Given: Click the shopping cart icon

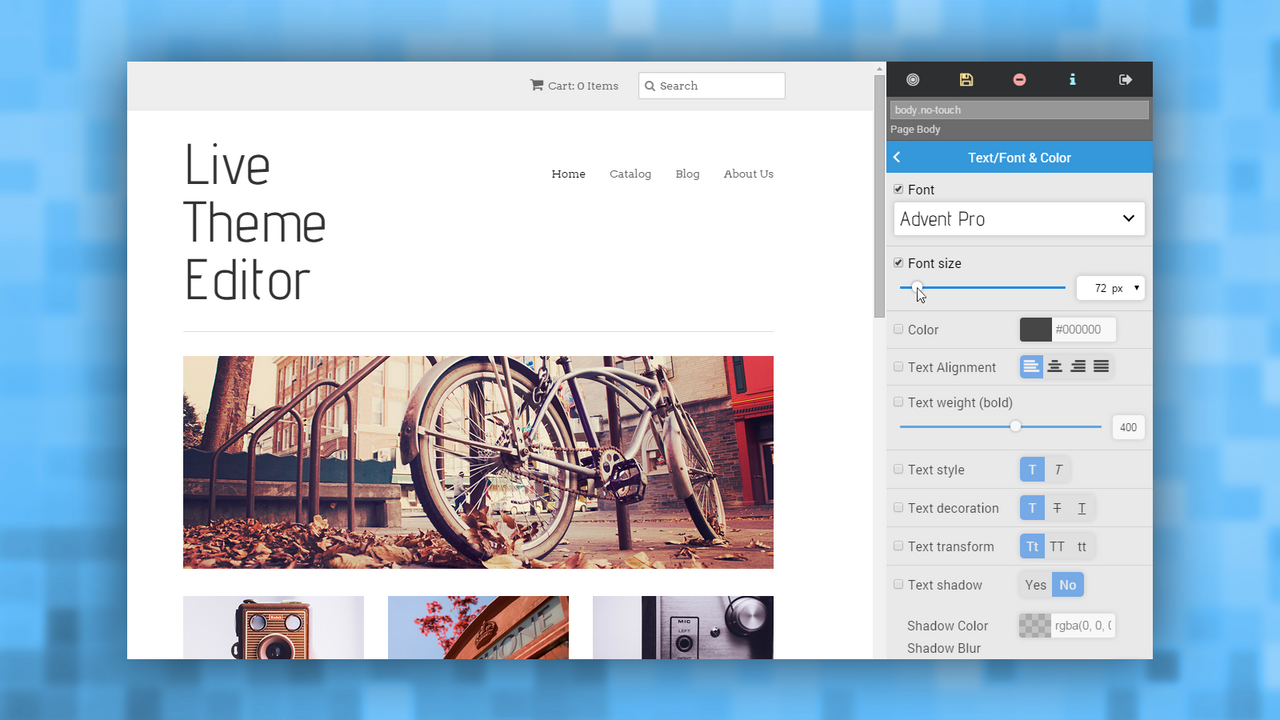Looking at the screenshot, I should 537,85.
